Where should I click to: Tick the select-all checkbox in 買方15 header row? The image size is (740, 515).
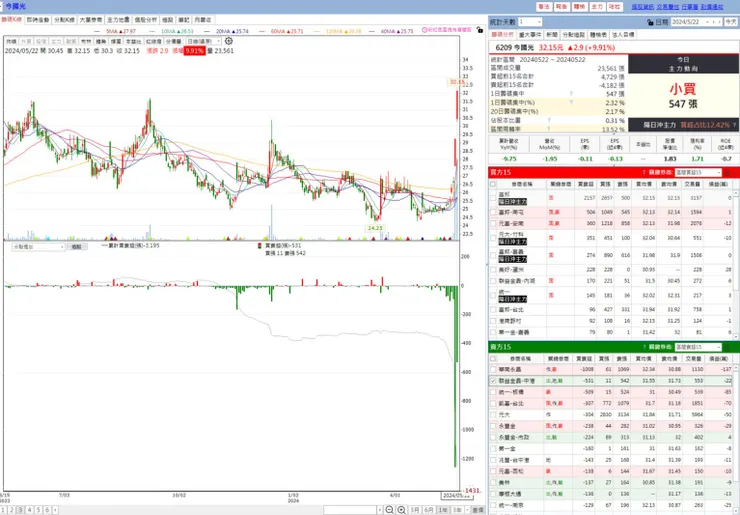[x=493, y=184]
